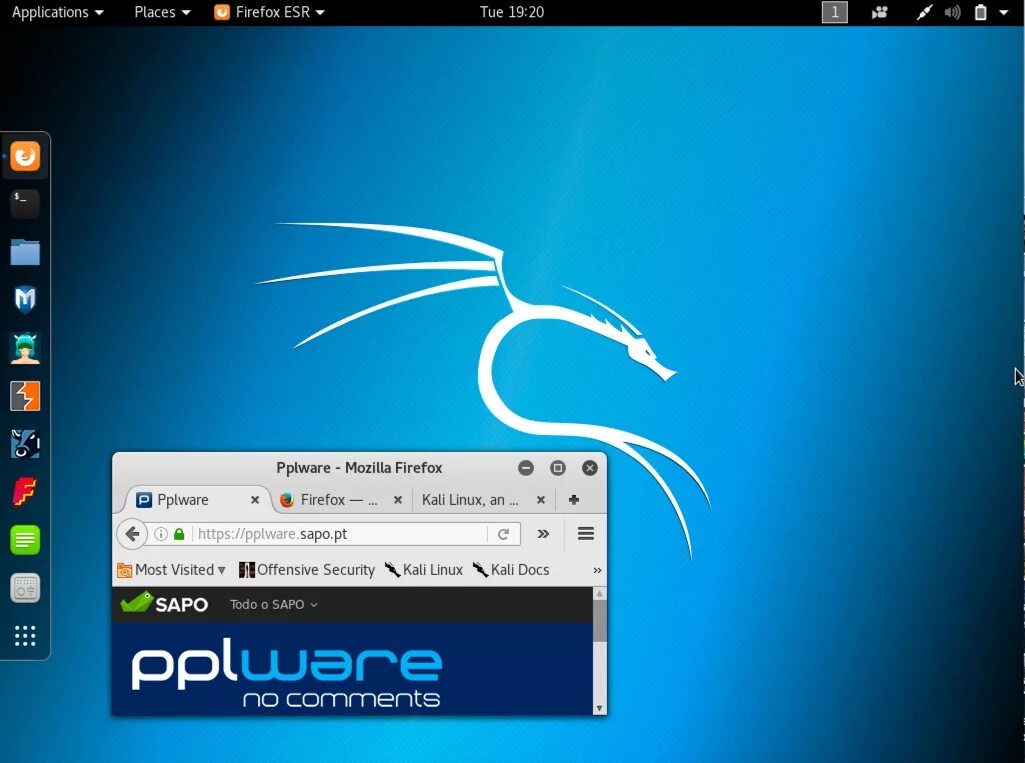
Task: Open the Kali Linux bookmark
Action: point(424,569)
